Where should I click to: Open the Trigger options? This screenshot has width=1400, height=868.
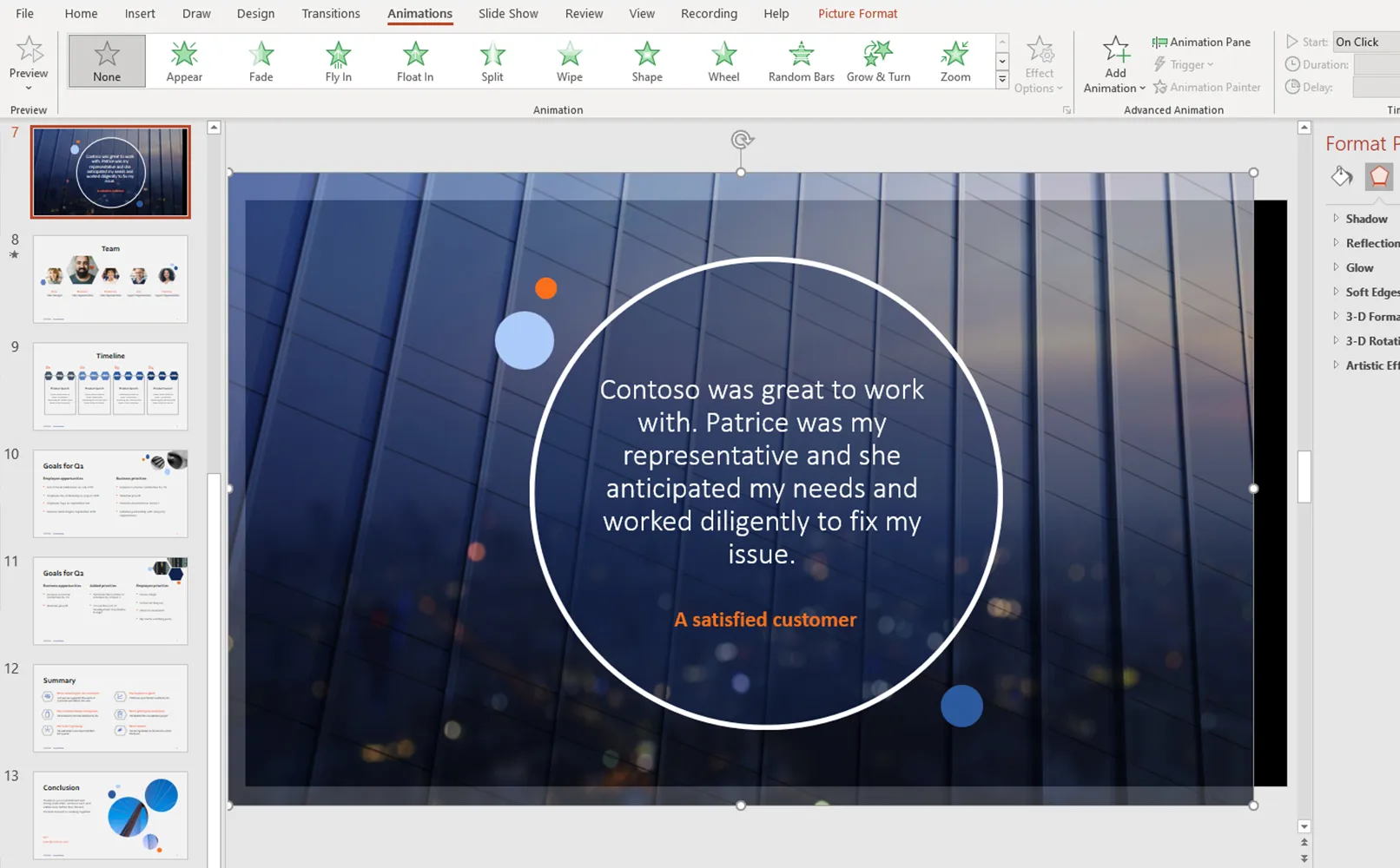click(1184, 64)
